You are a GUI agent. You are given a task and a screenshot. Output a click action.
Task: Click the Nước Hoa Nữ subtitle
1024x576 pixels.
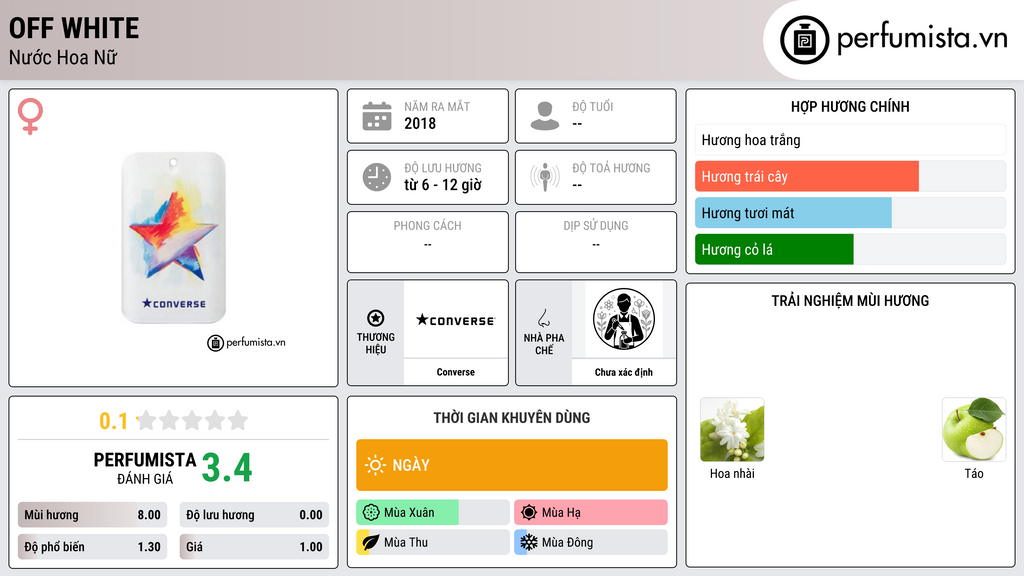[63, 57]
